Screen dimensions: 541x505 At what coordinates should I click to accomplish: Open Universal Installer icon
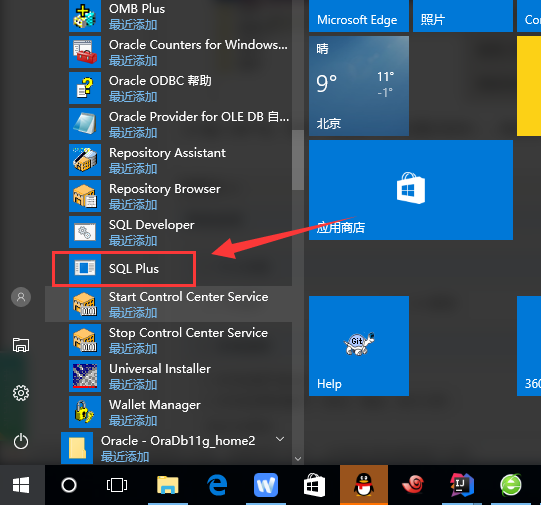pos(85,376)
